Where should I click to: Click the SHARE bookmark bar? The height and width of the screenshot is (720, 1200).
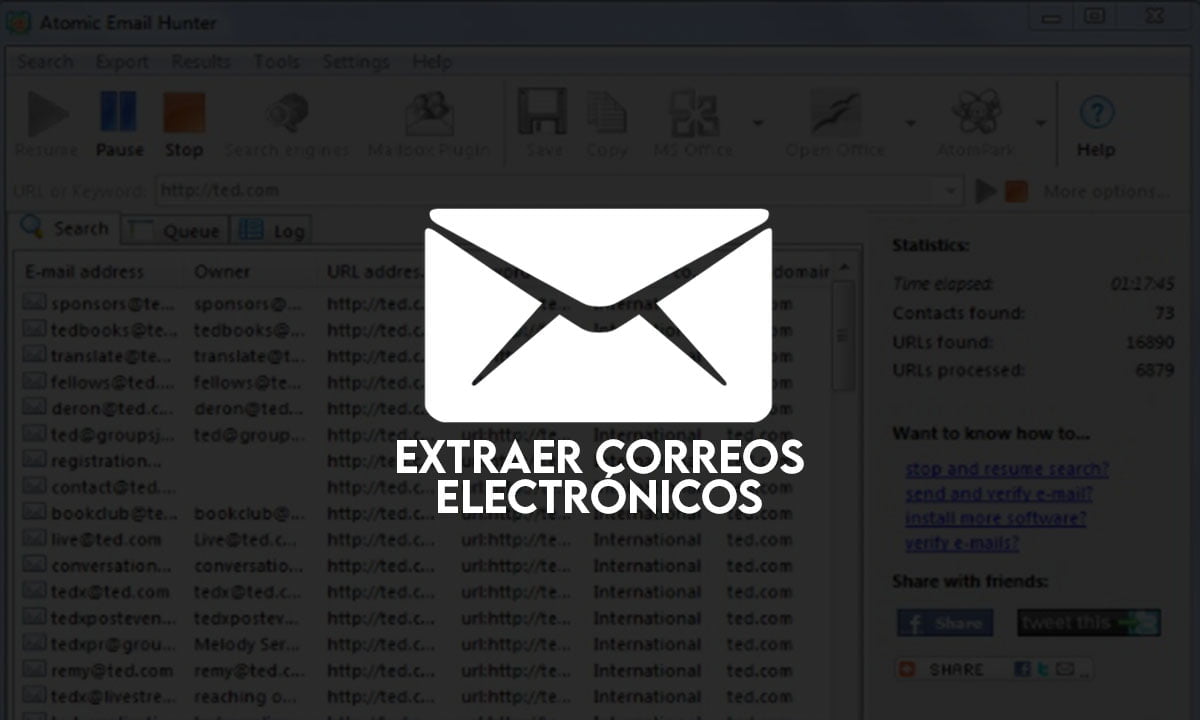(994, 669)
